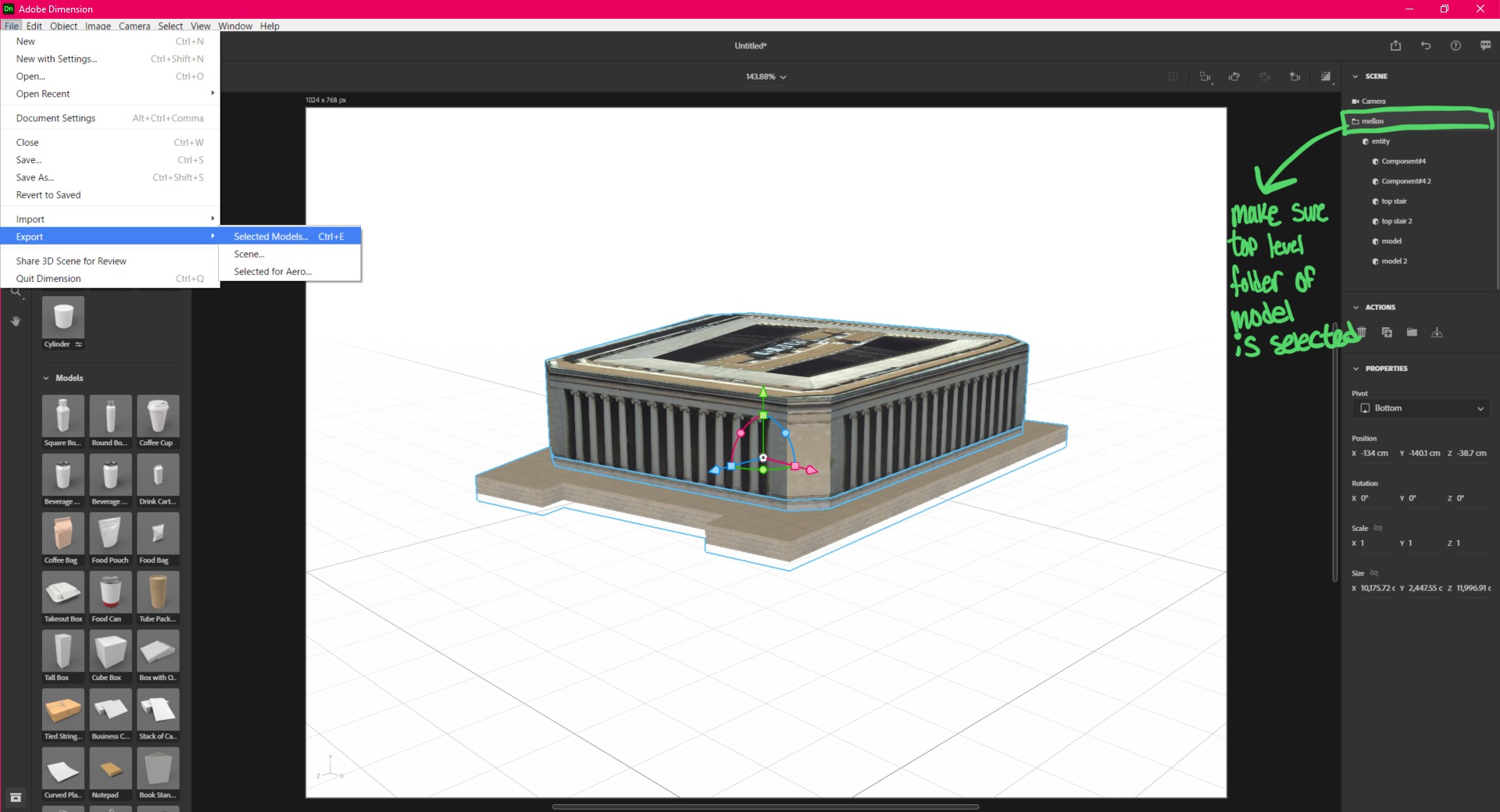Click the Move to Ground icon in Actions

pos(1437,332)
